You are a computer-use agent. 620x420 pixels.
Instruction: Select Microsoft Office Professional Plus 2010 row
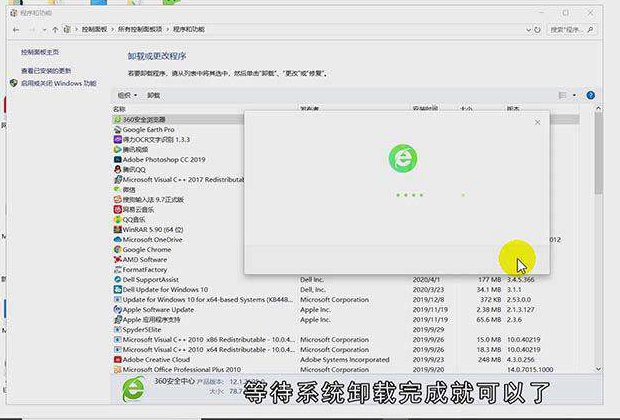tap(346, 369)
